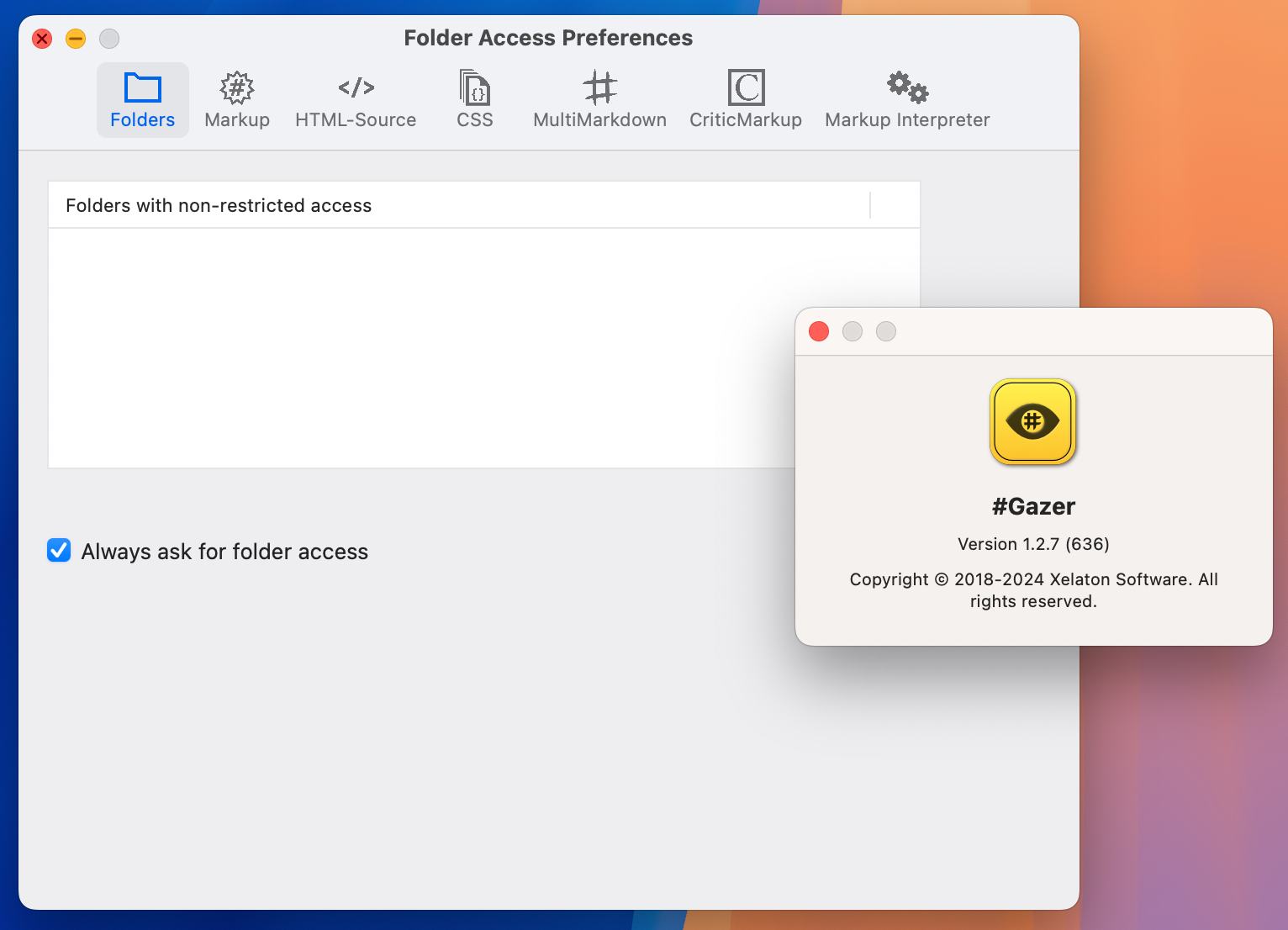The height and width of the screenshot is (930, 1288).
Task: Click the Xelaton Software copyright text
Action: (x=1033, y=589)
